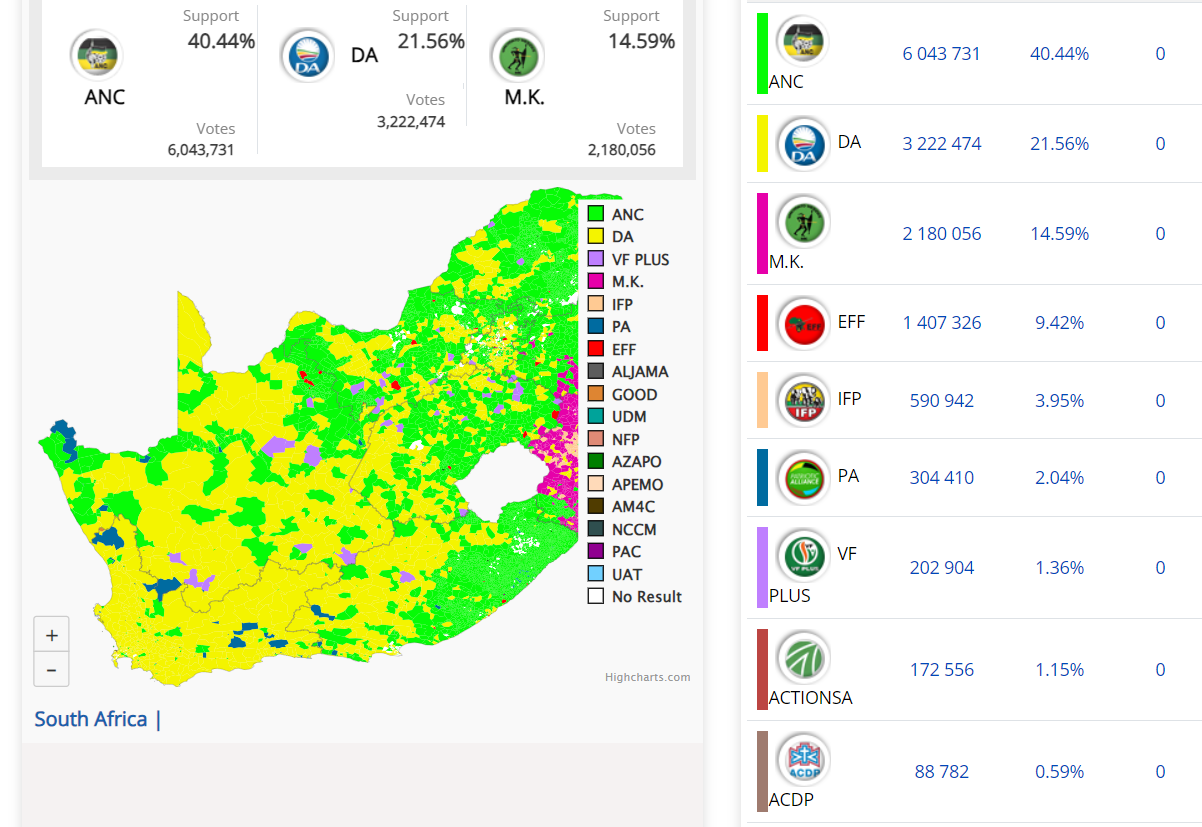Click the 2.04% PA support percentage
Screen dimensions: 1202x827
[x=1059, y=478]
